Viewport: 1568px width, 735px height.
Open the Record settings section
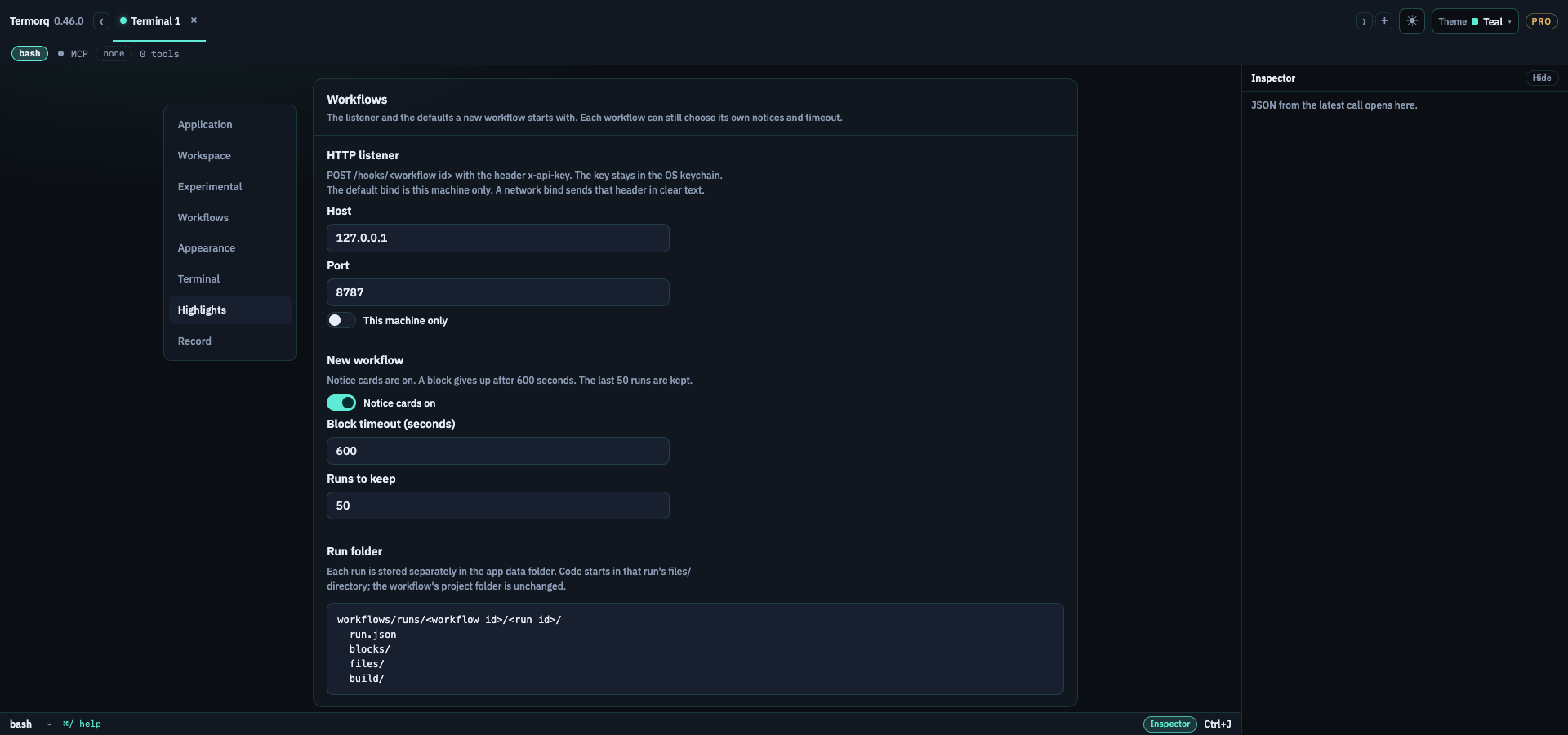[230, 341]
